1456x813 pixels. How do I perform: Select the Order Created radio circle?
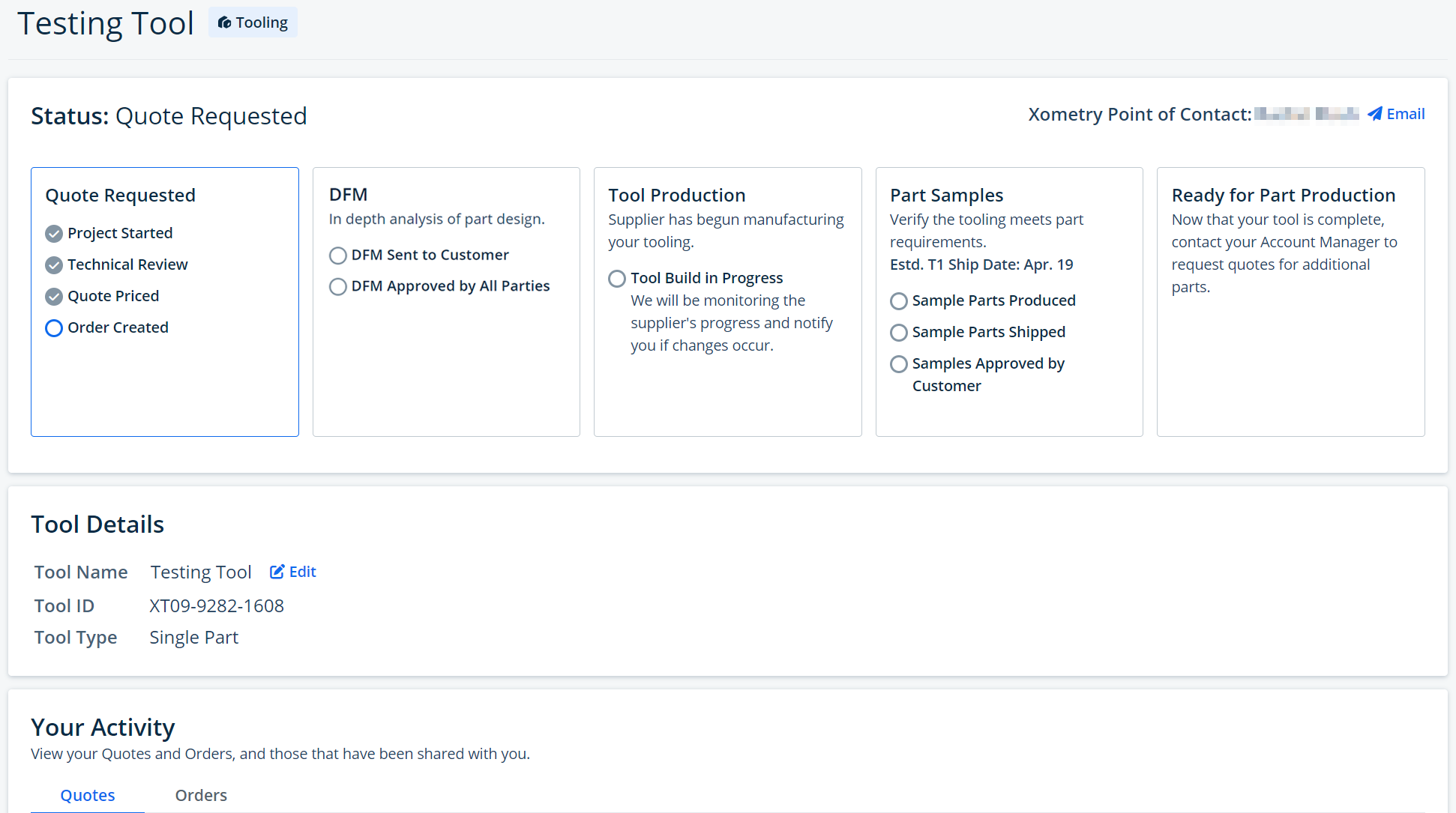[53, 327]
